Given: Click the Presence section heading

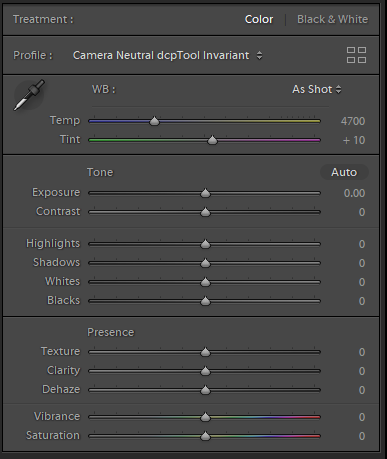Looking at the screenshot, I should 111,332.
